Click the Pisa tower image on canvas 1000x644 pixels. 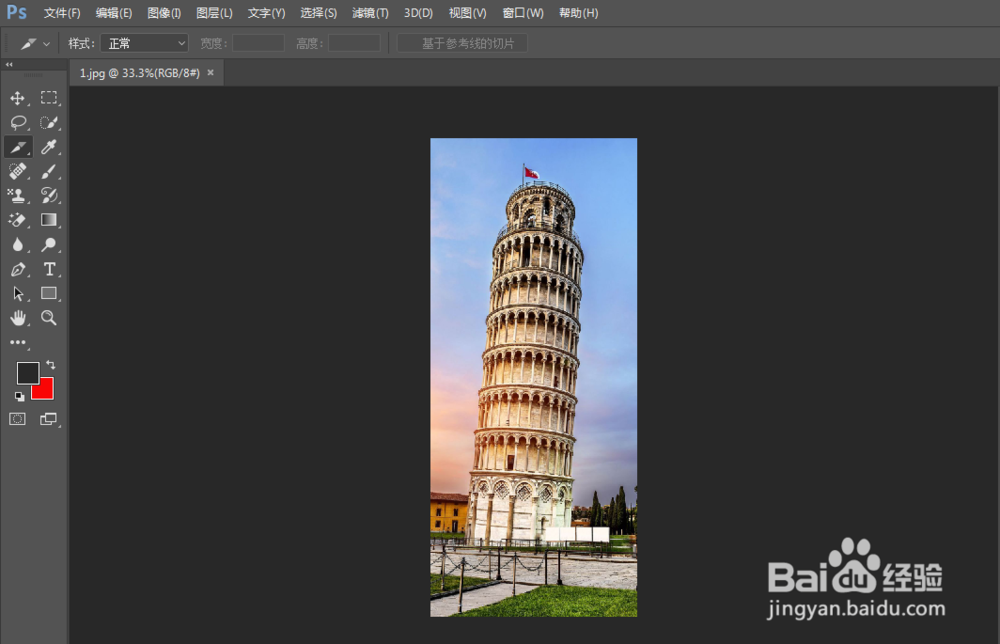coord(533,377)
